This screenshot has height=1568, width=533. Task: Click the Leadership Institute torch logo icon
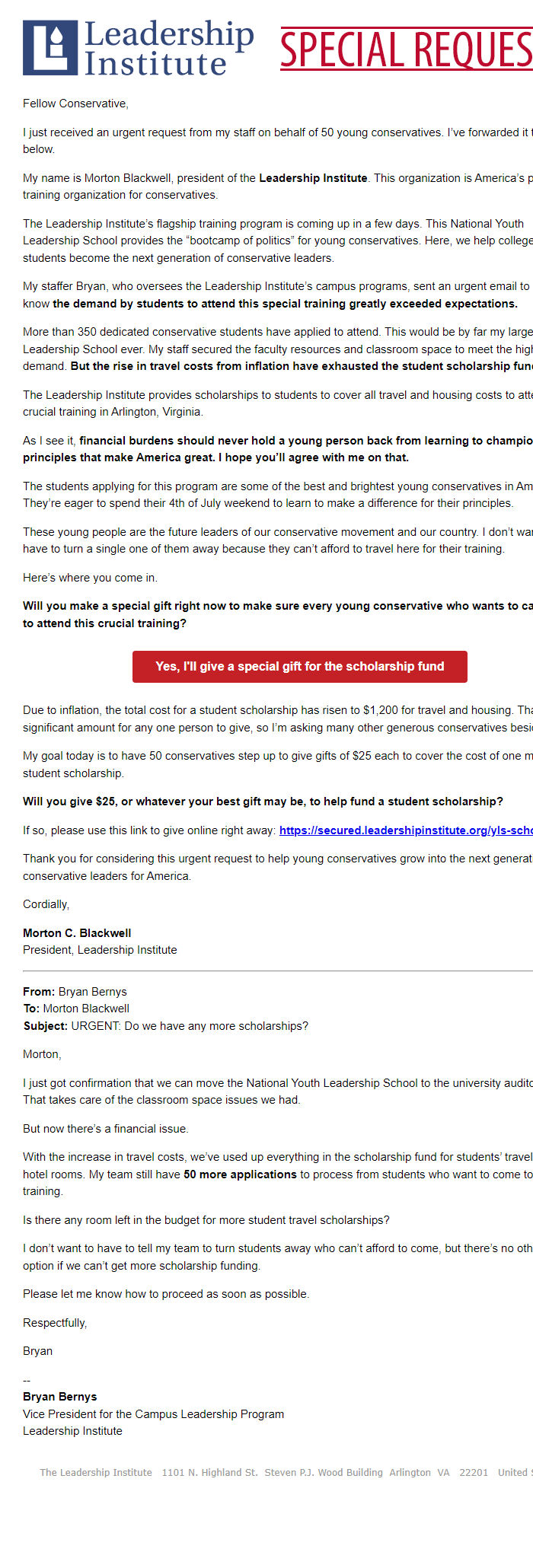pyautogui.click(x=50, y=47)
